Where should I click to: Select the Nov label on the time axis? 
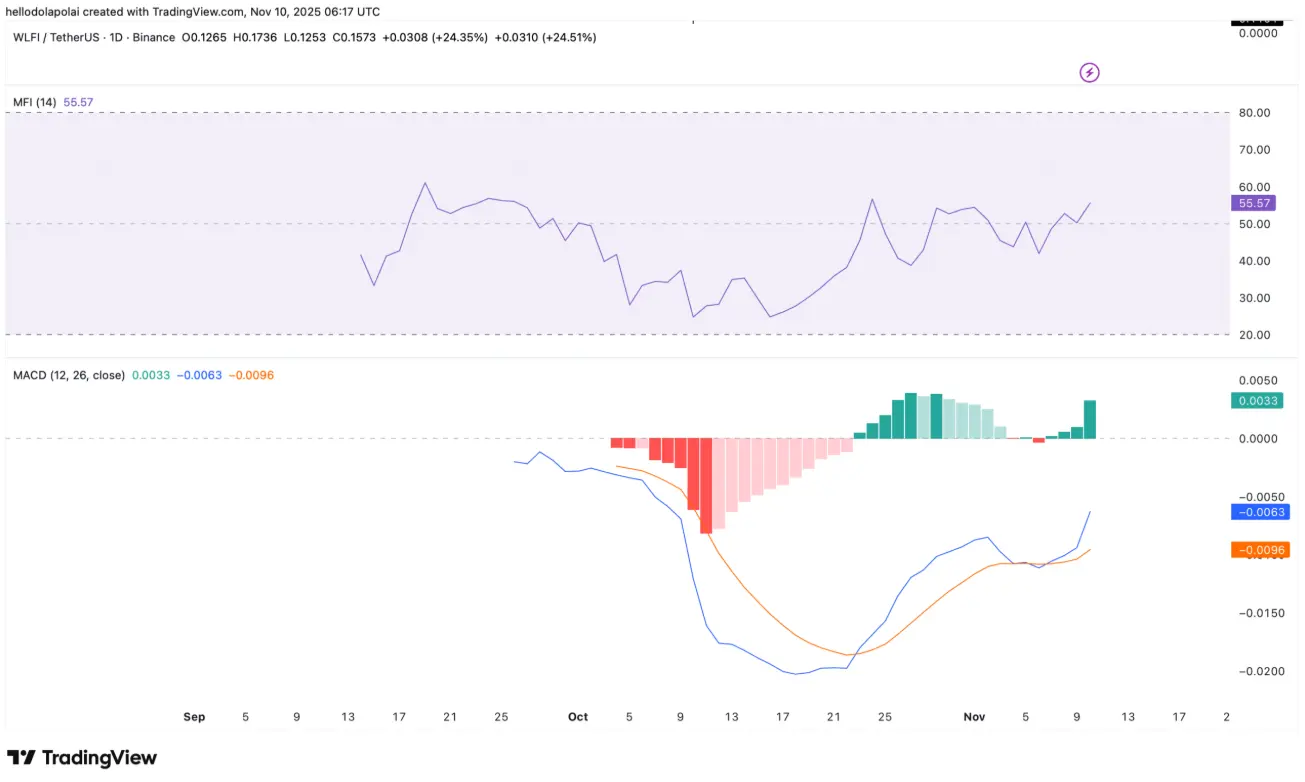[974, 717]
